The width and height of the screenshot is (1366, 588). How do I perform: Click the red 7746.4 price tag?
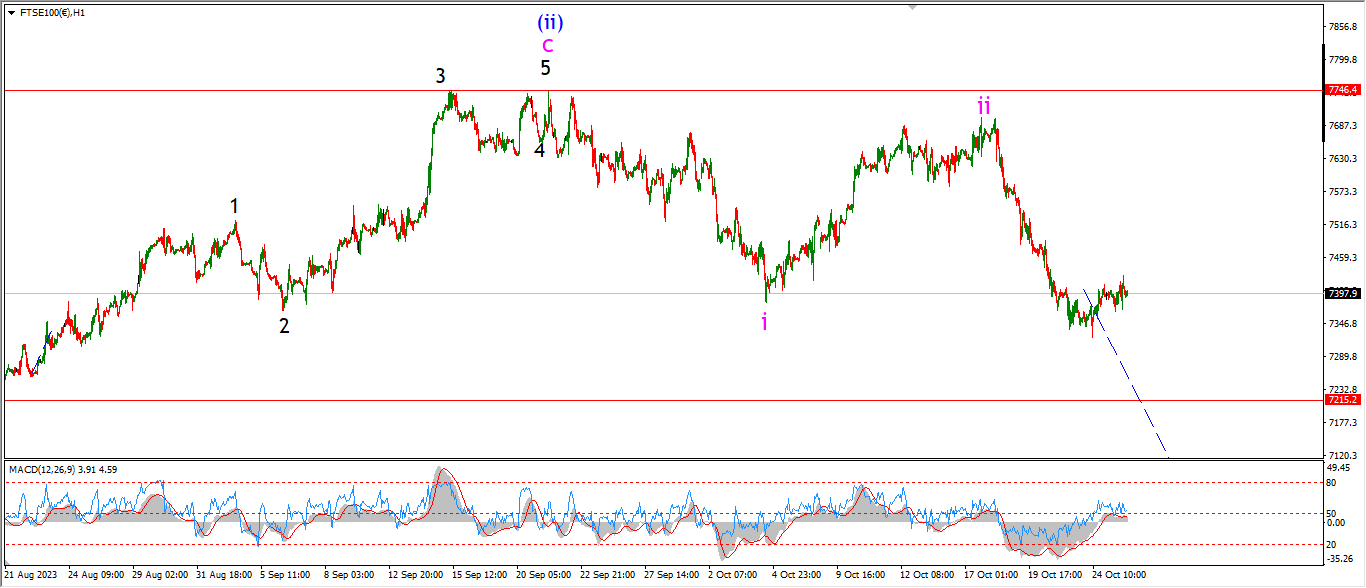(1342, 90)
